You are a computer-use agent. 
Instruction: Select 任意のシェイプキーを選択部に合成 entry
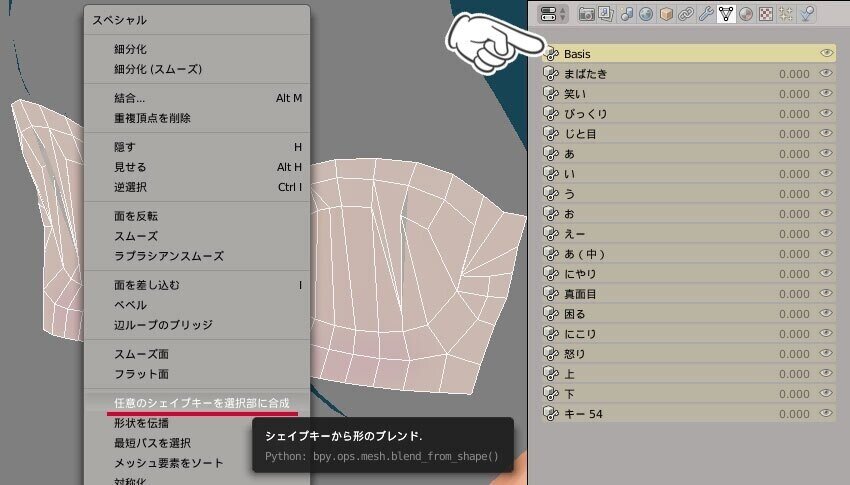point(202,403)
